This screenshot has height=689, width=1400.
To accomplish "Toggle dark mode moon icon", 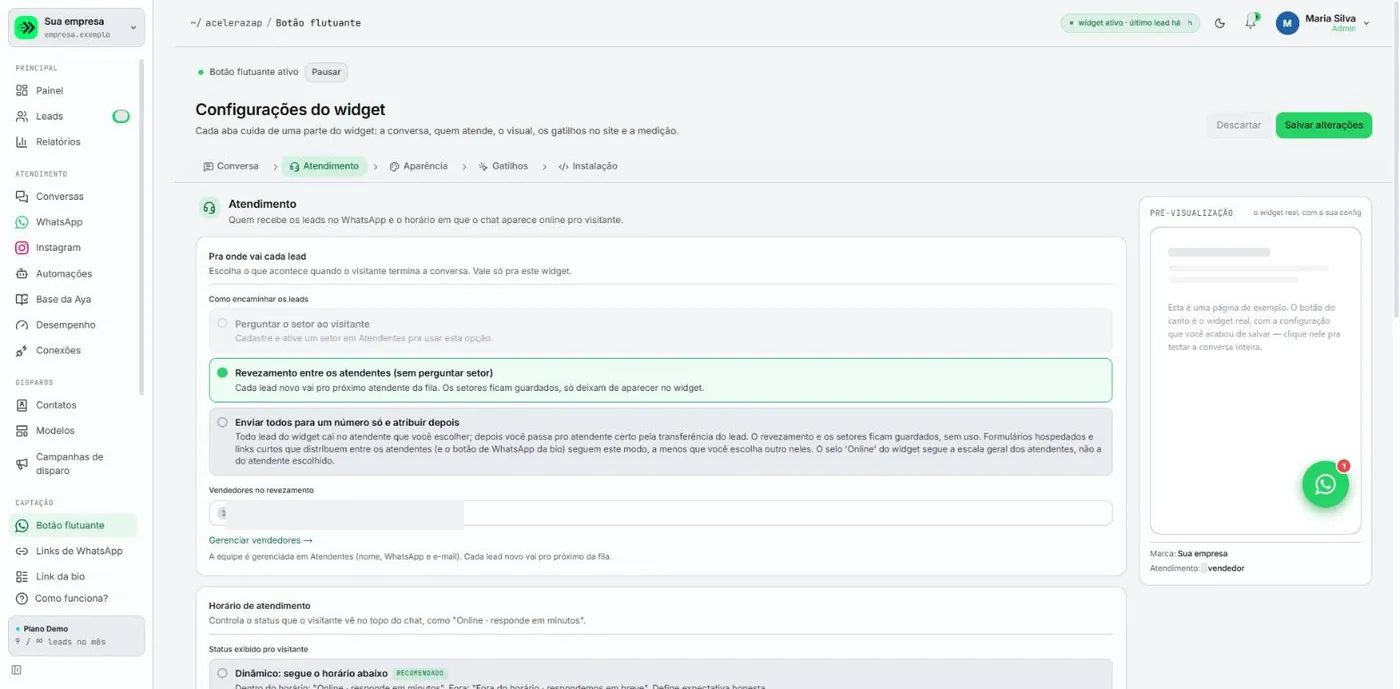I will (x=1220, y=23).
